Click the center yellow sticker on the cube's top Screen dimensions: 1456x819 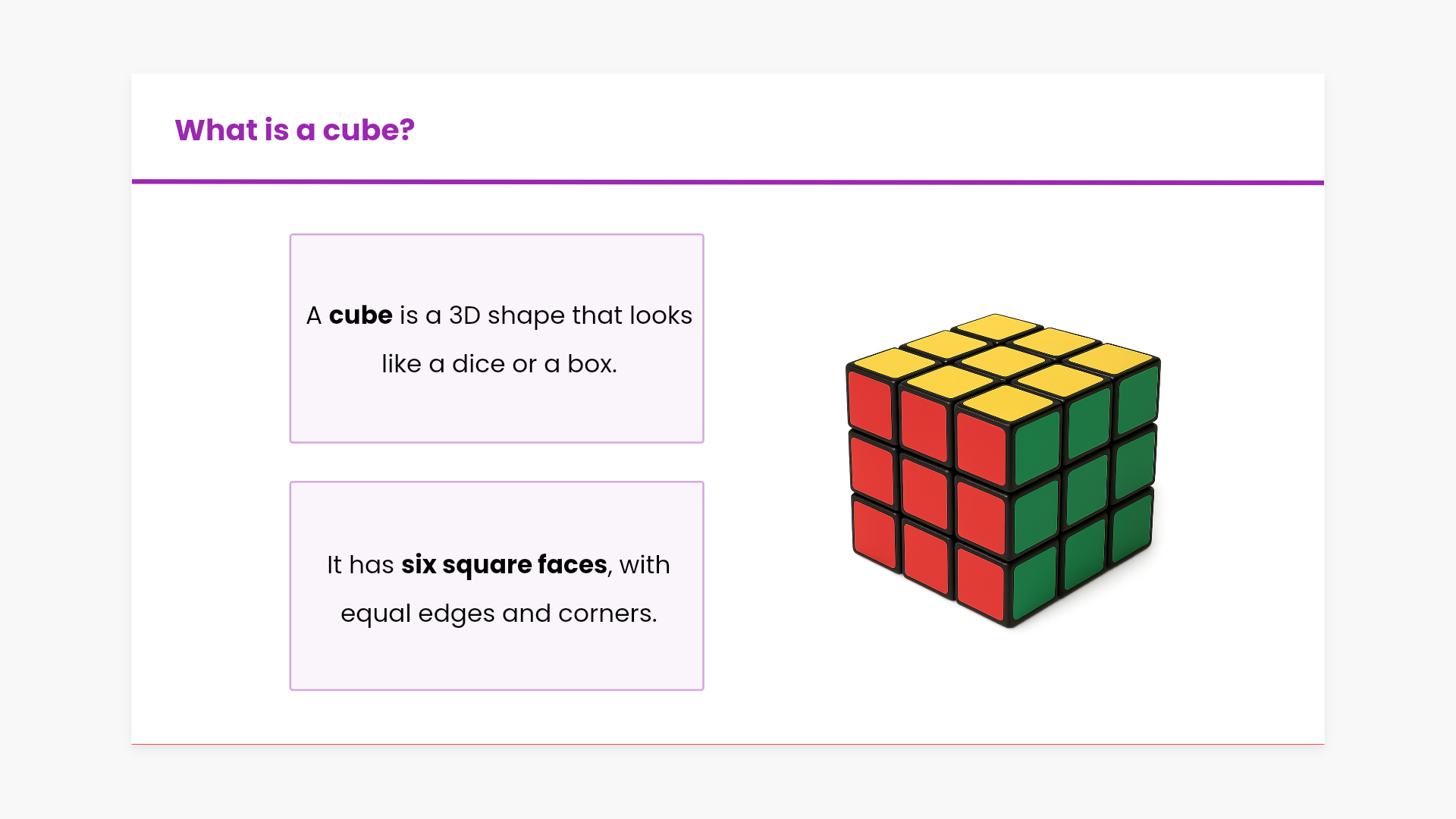[x=1003, y=360]
